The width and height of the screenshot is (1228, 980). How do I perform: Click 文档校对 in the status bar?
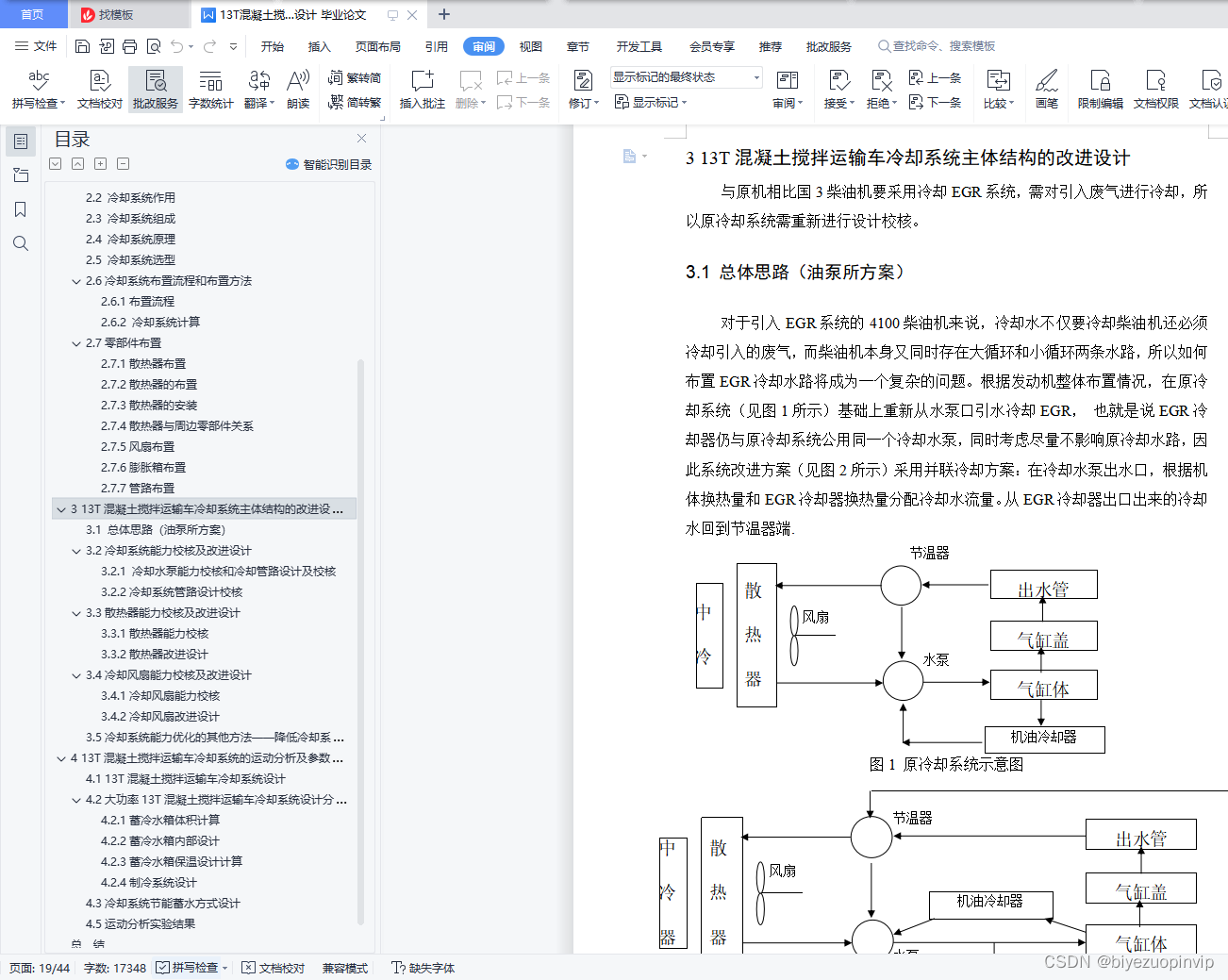click(x=274, y=968)
